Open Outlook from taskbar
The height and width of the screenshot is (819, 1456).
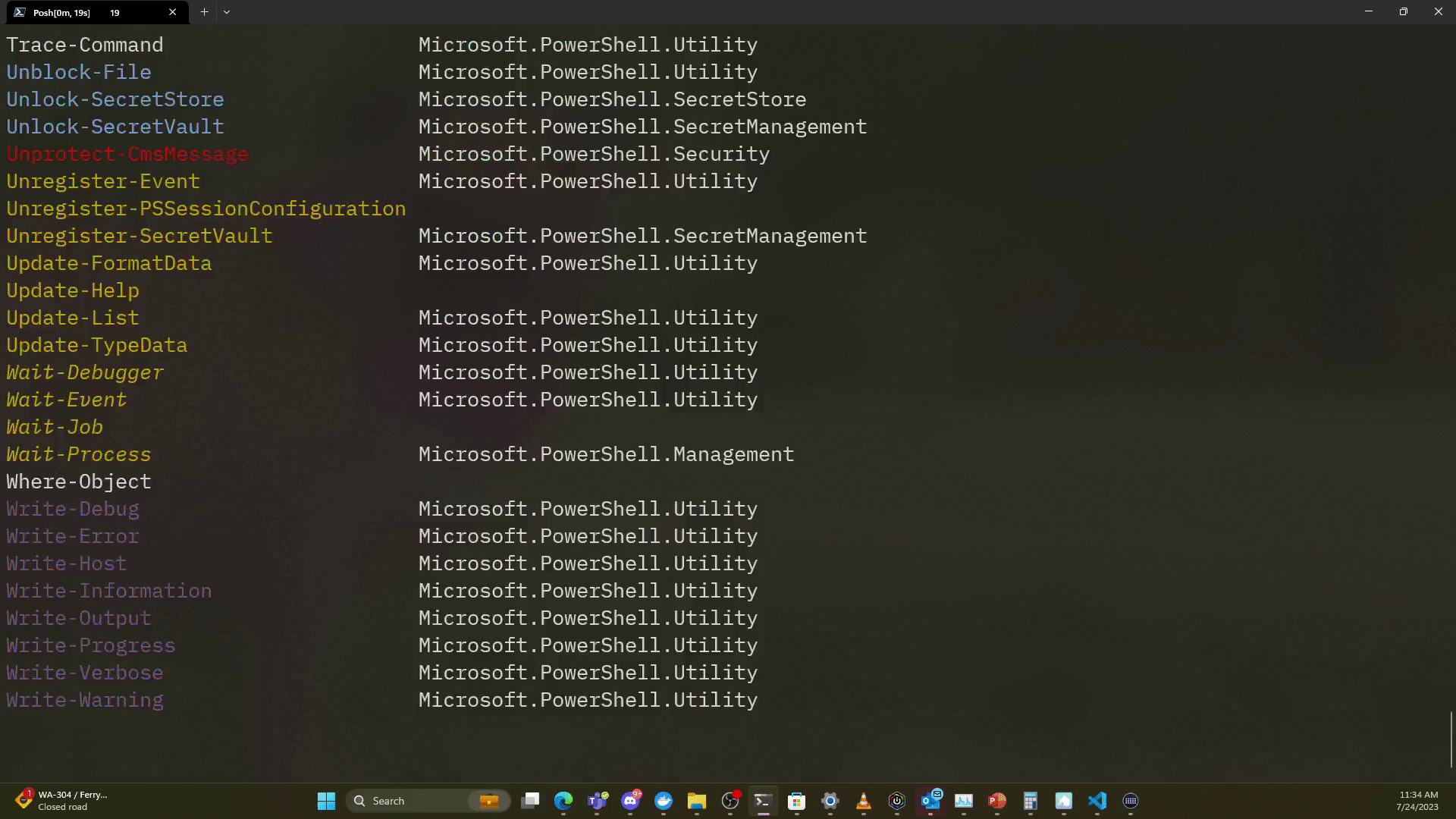(930, 801)
